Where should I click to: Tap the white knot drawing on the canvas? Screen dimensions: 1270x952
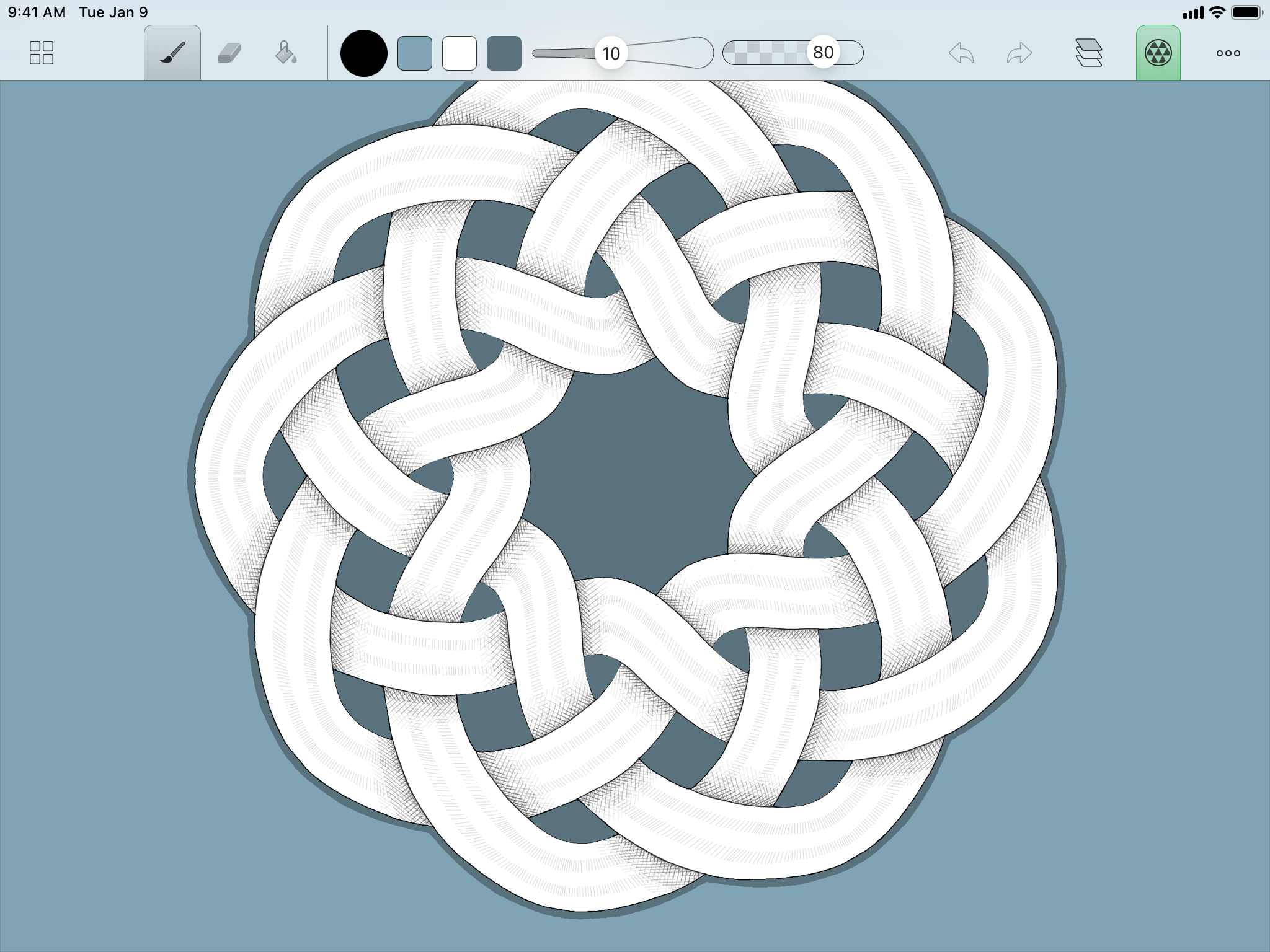[626, 496]
